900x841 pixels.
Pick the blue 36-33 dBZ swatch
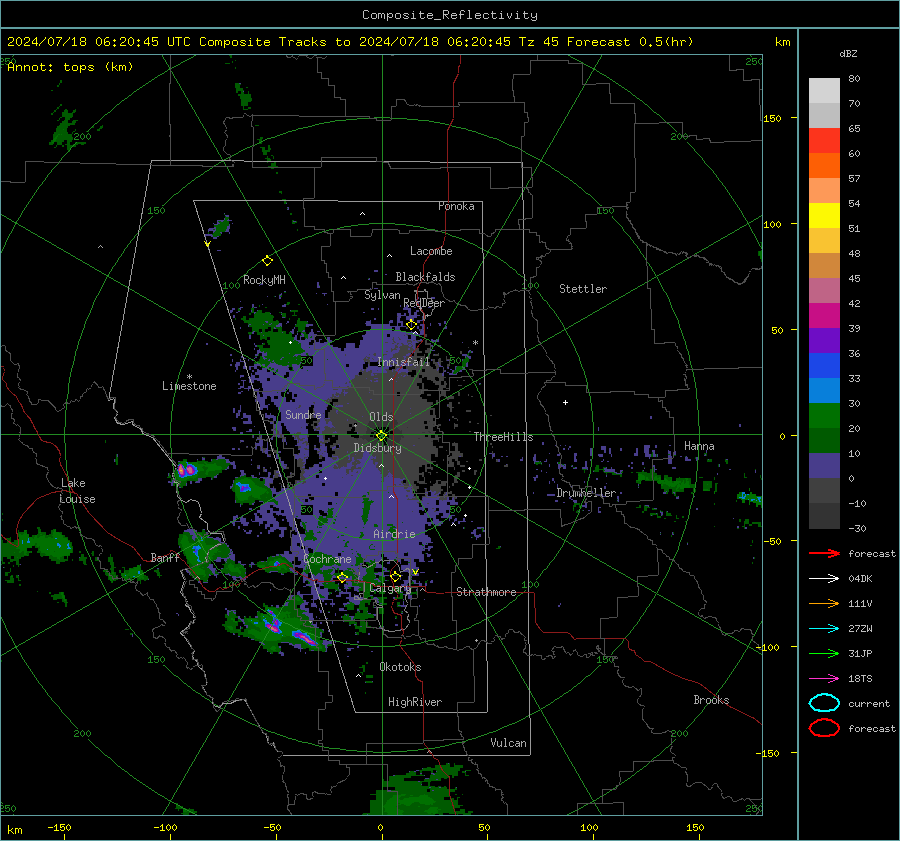click(x=824, y=366)
